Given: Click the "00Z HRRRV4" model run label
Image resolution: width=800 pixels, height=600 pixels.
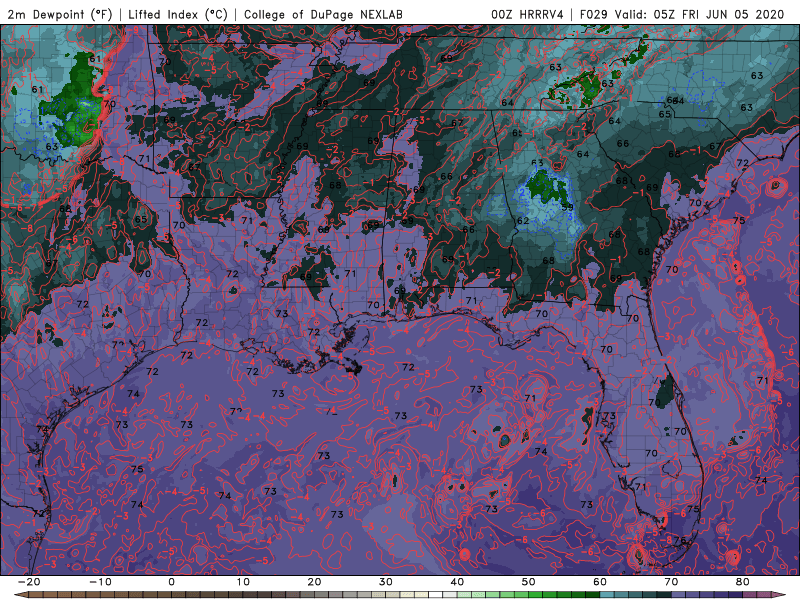Looking at the screenshot, I should pos(528,14).
